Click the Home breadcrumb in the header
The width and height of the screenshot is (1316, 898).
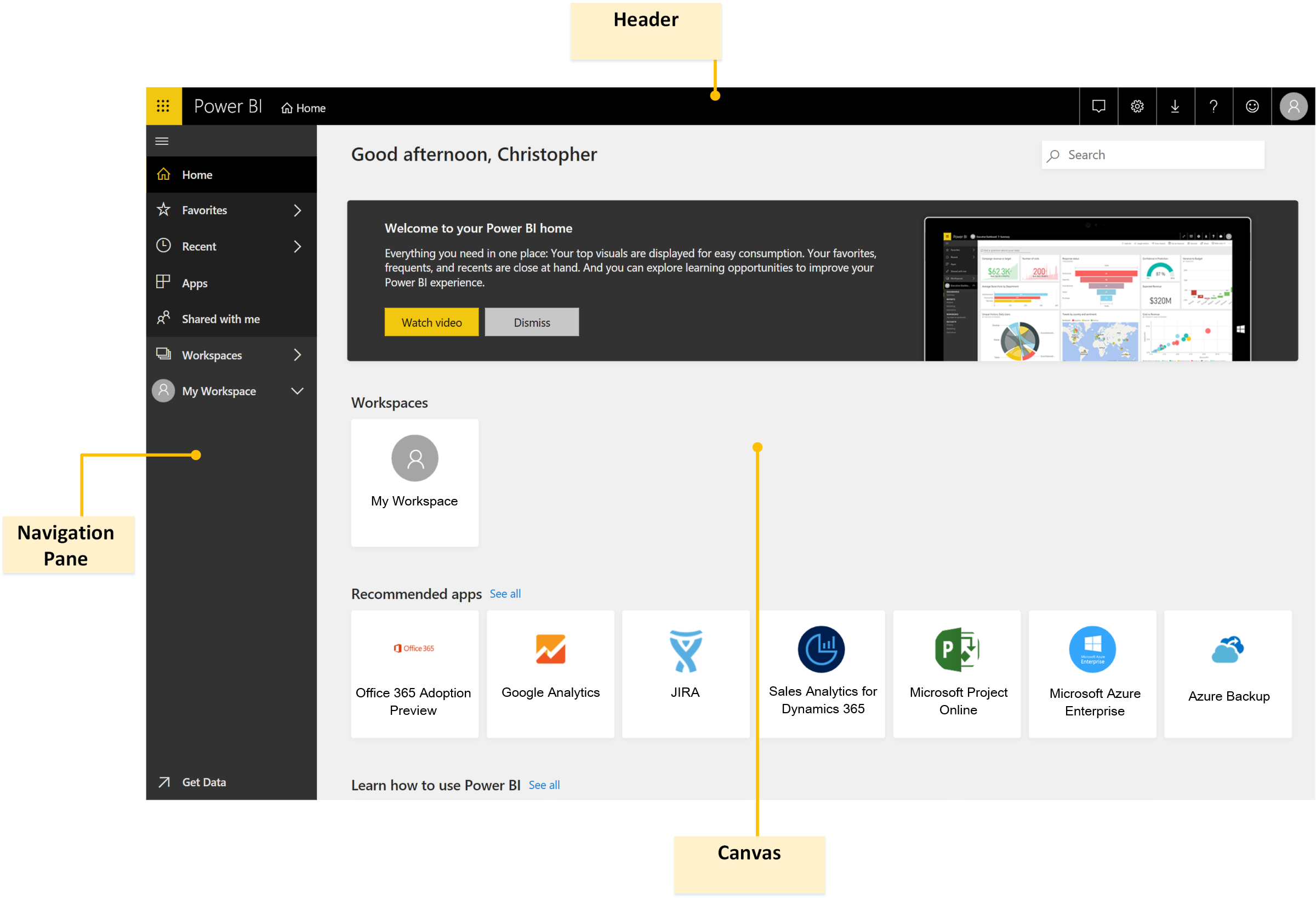click(304, 107)
